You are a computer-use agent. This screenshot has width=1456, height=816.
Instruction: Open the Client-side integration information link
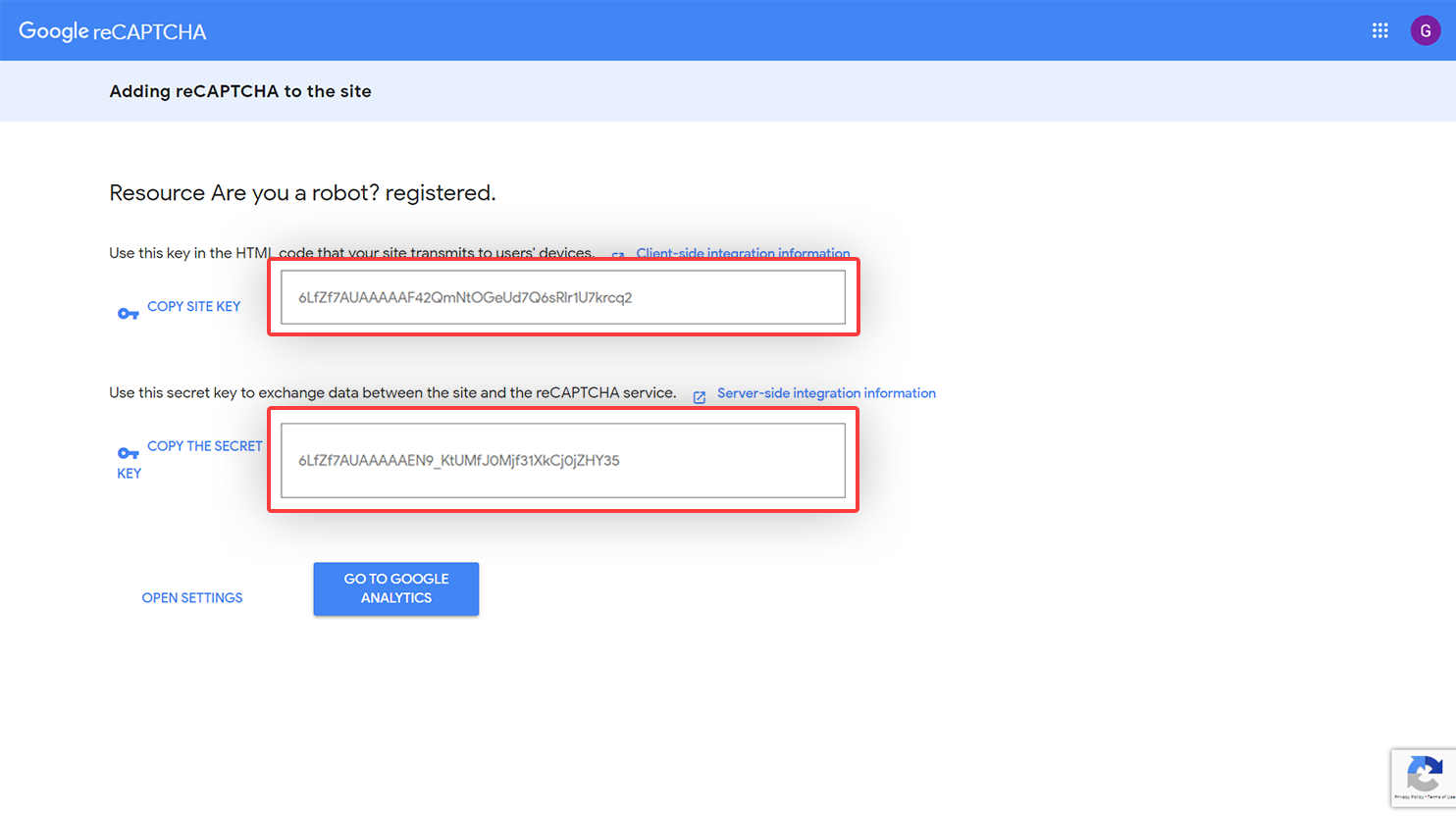click(x=743, y=253)
